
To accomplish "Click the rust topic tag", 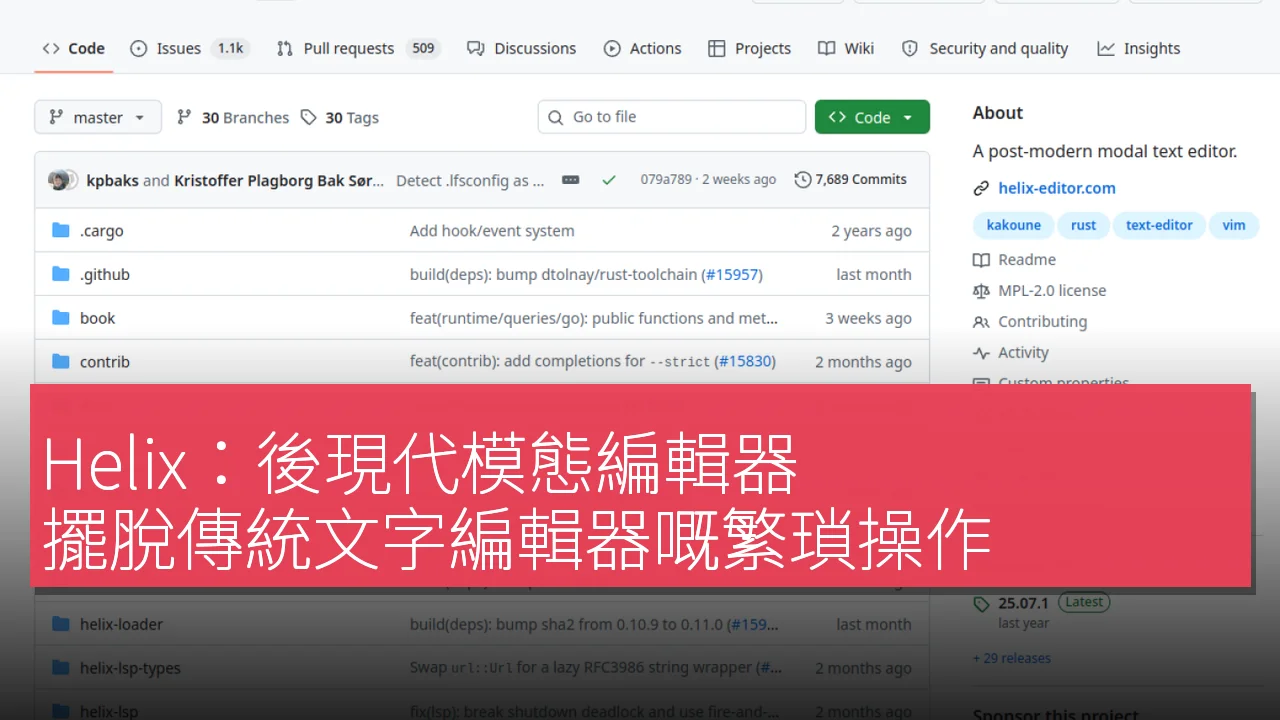I will pos(1084,225).
